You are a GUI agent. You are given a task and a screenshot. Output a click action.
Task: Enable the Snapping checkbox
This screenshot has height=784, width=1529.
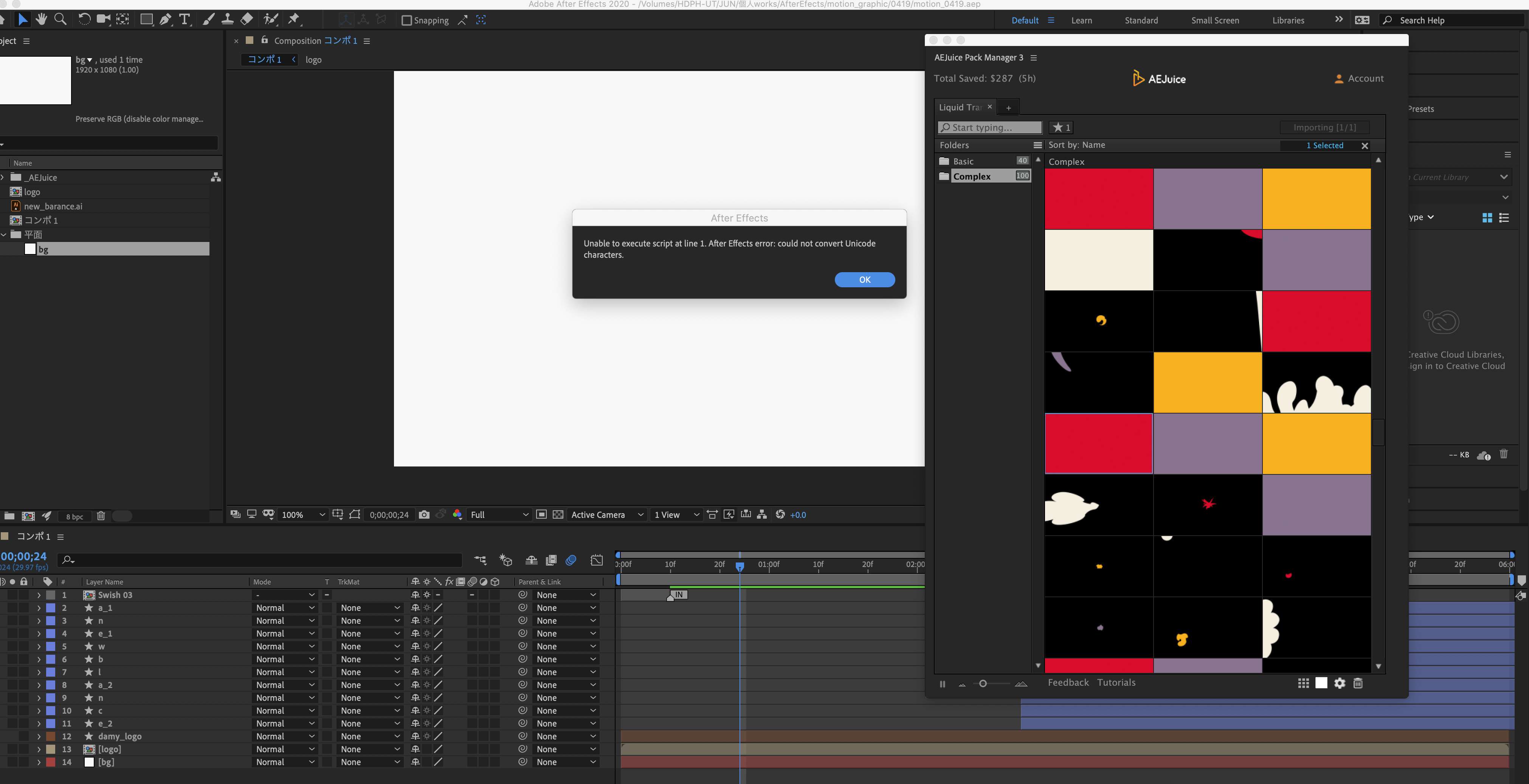[x=406, y=20]
